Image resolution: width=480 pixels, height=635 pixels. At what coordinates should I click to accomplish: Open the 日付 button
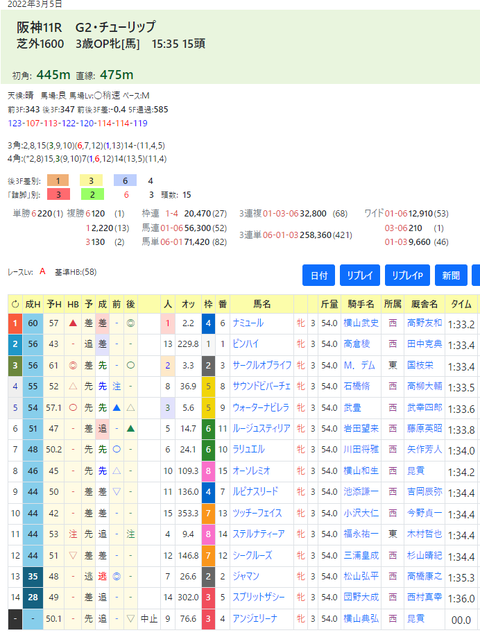tap(318, 275)
